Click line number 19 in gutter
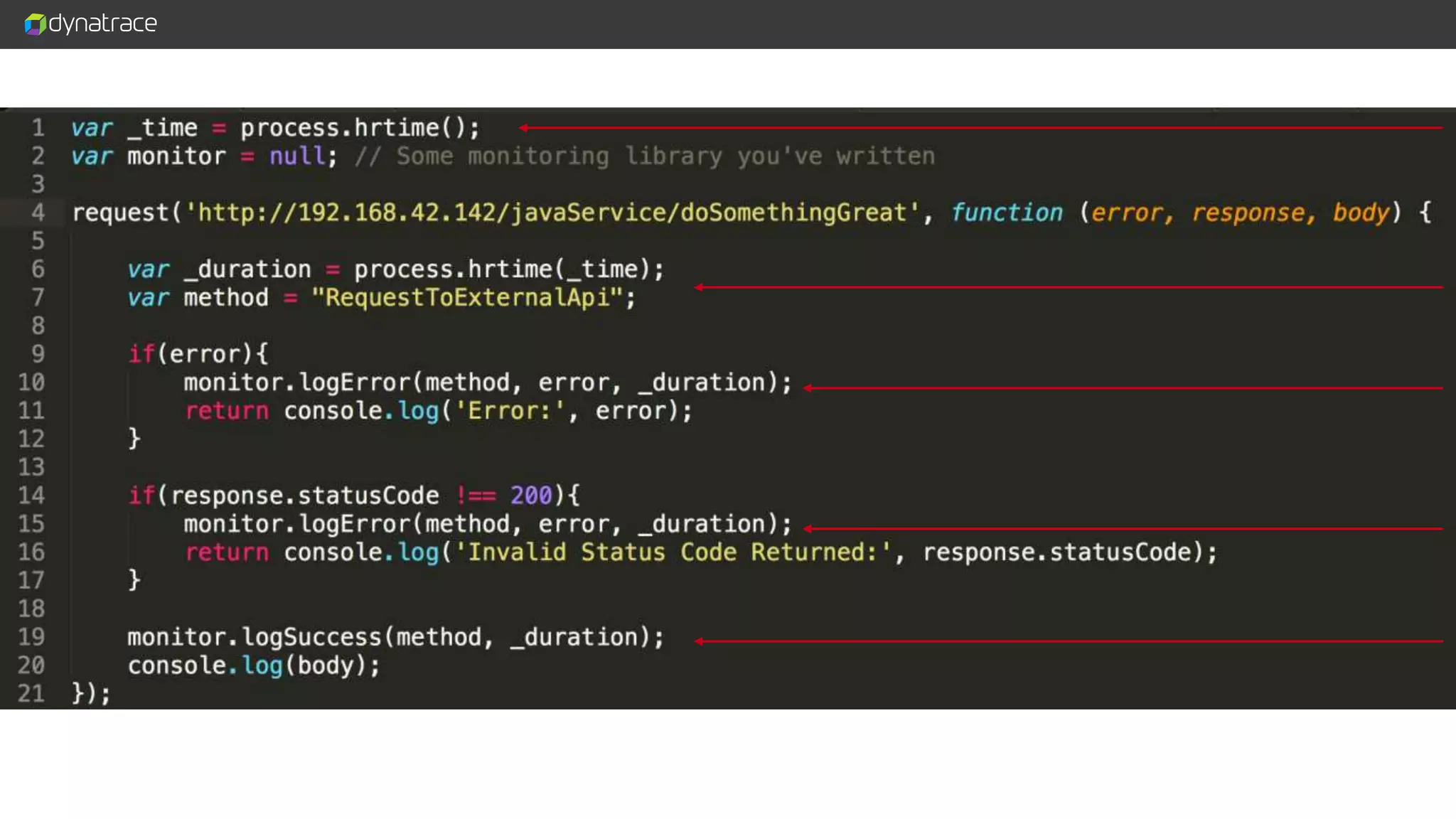Image resolution: width=1456 pixels, height=819 pixels. pos(31,637)
